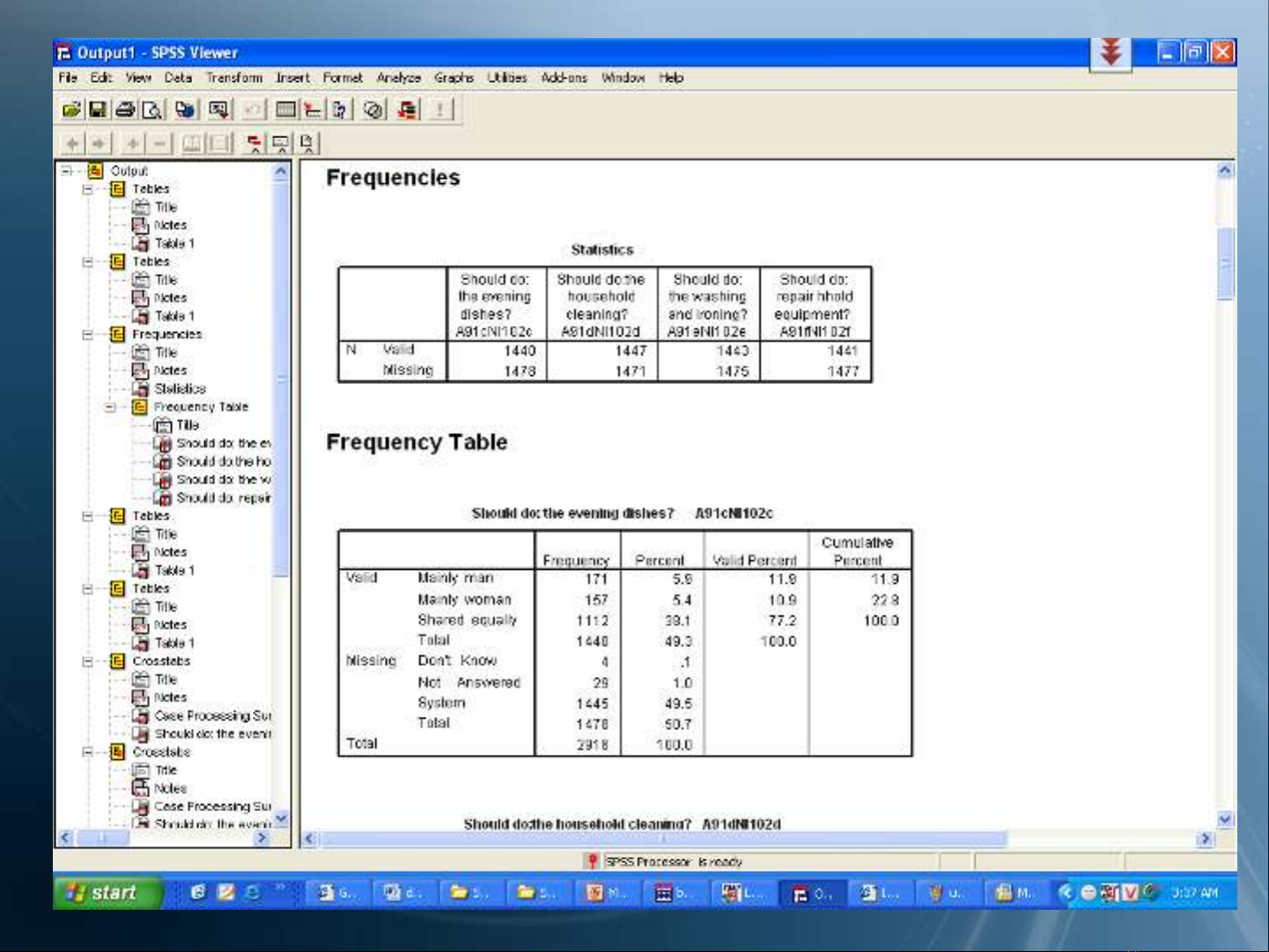1269x952 pixels.
Task: Open the Analyze menu
Action: pos(398,77)
